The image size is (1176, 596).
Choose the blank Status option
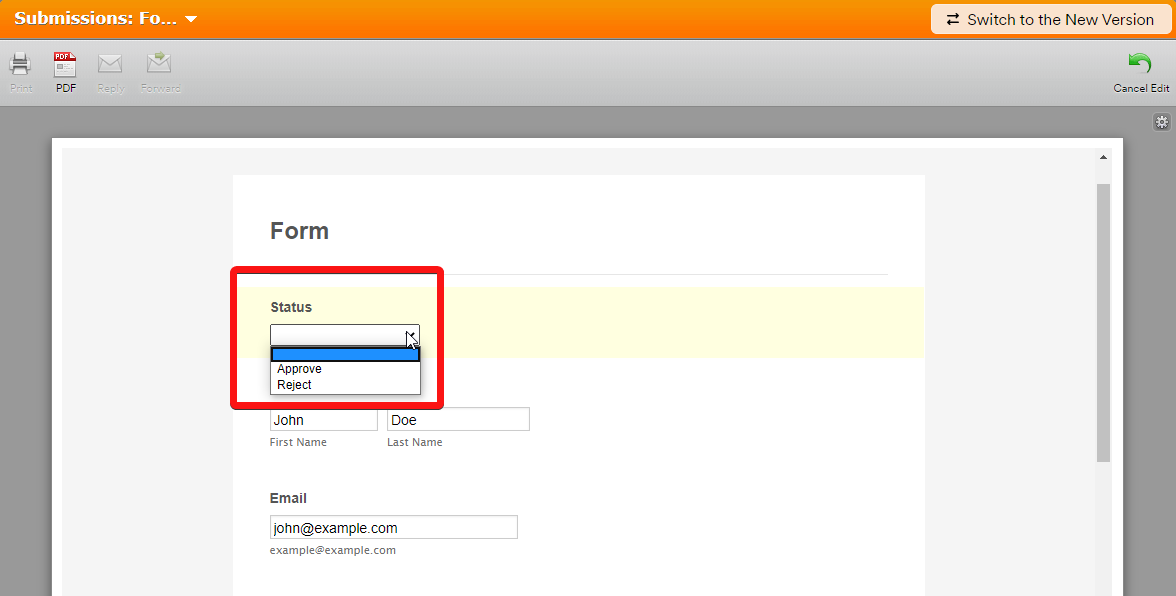(x=345, y=354)
